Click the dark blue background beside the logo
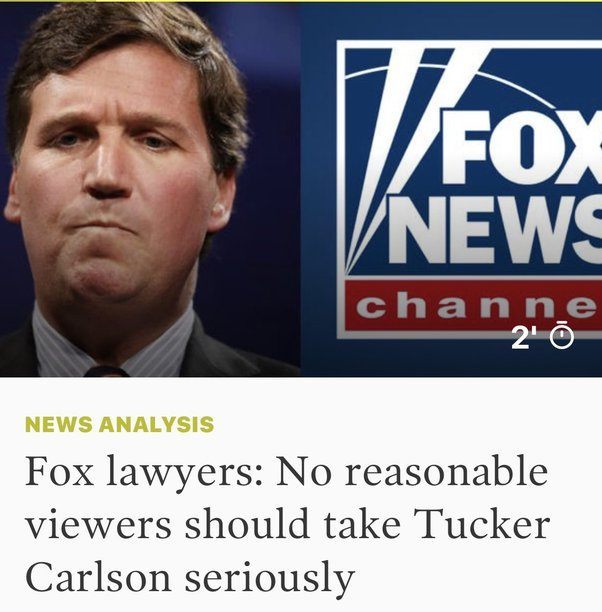Screen dimensions: 602x612 click(318, 195)
